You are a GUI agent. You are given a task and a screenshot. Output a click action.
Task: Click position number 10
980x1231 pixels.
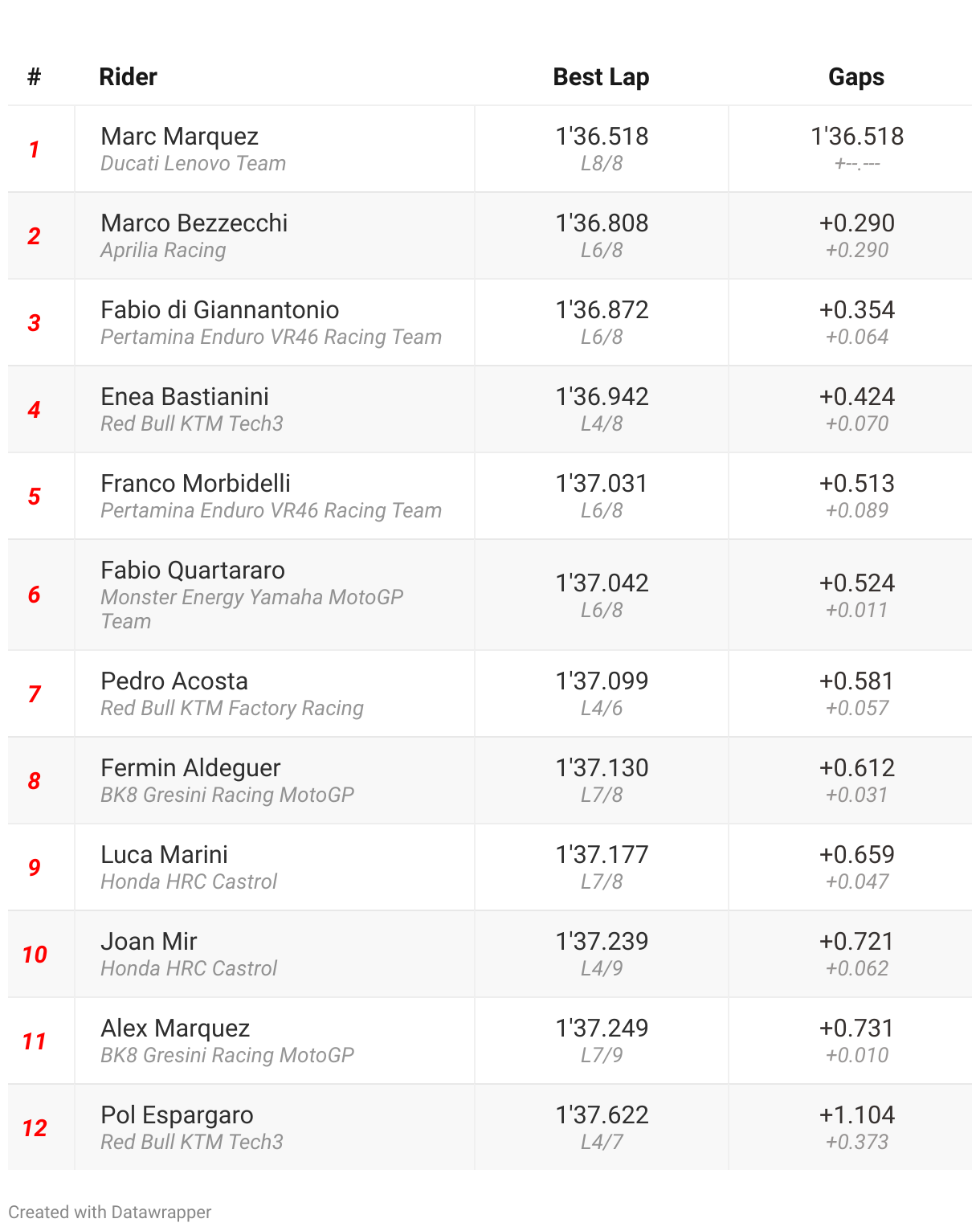coord(35,955)
